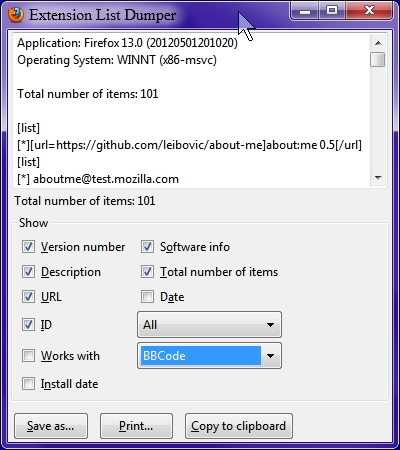The width and height of the screenshot is (400, 450).
Task: Enable the Install date checkbox
Action: (x=28, y=384)
